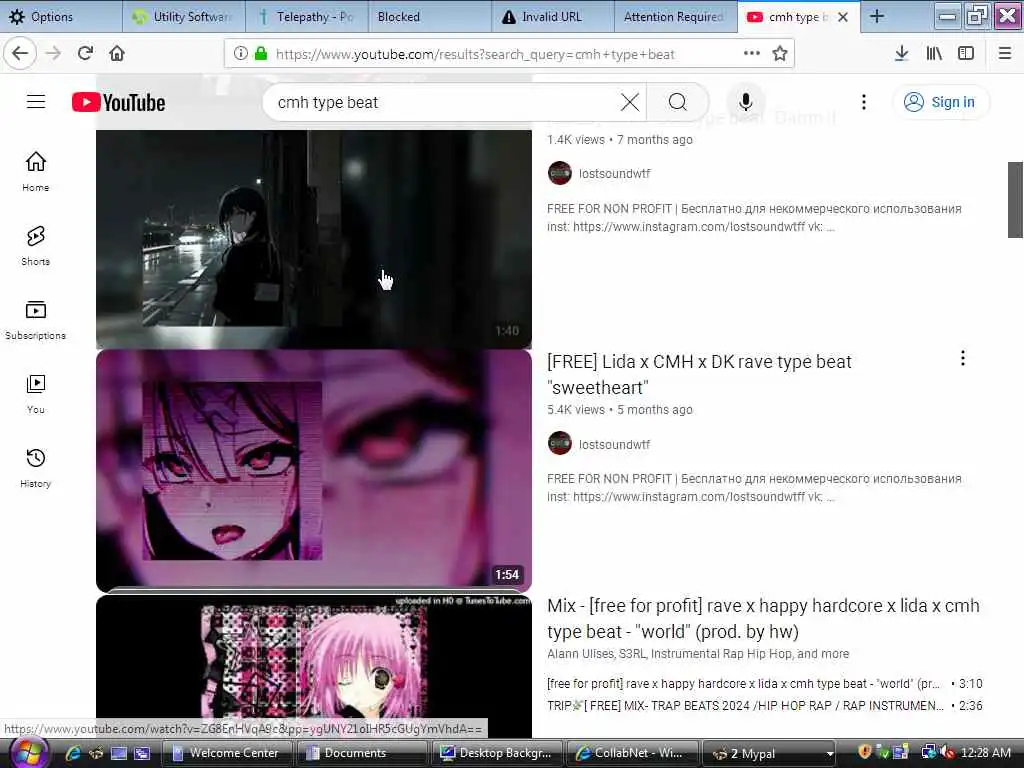
Task: Click the Sign in button
Action: (x=940, y=102)
